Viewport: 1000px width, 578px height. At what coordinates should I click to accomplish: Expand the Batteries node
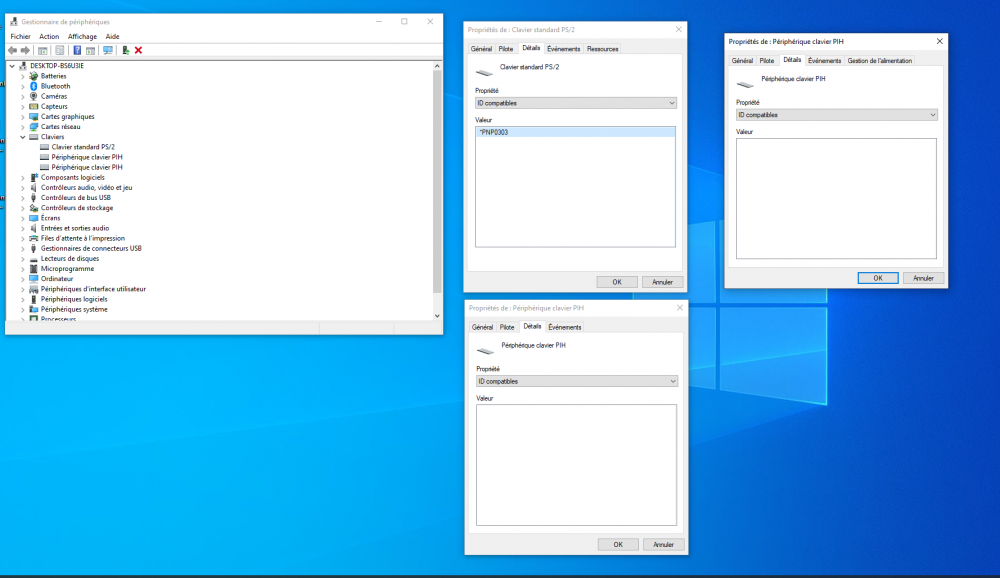pyautogui.click(x=23, y=76)
